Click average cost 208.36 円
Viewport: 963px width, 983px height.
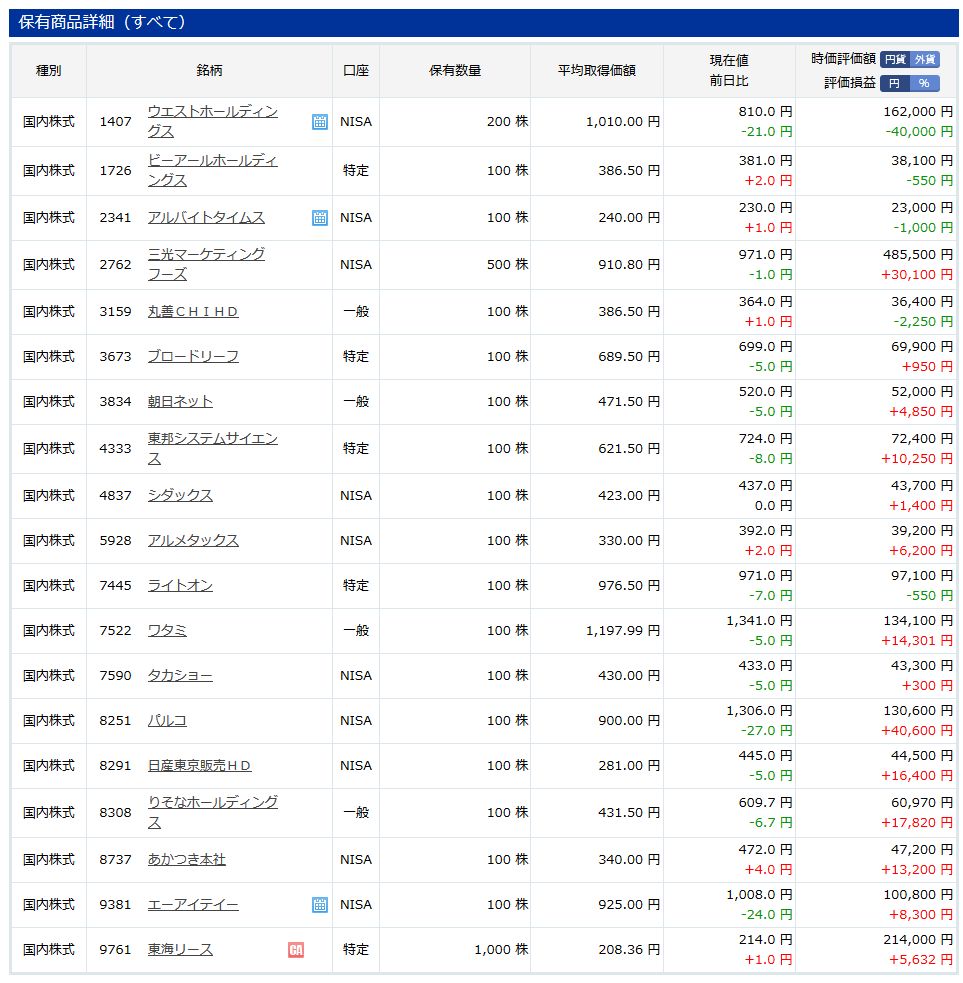[629, 950]
